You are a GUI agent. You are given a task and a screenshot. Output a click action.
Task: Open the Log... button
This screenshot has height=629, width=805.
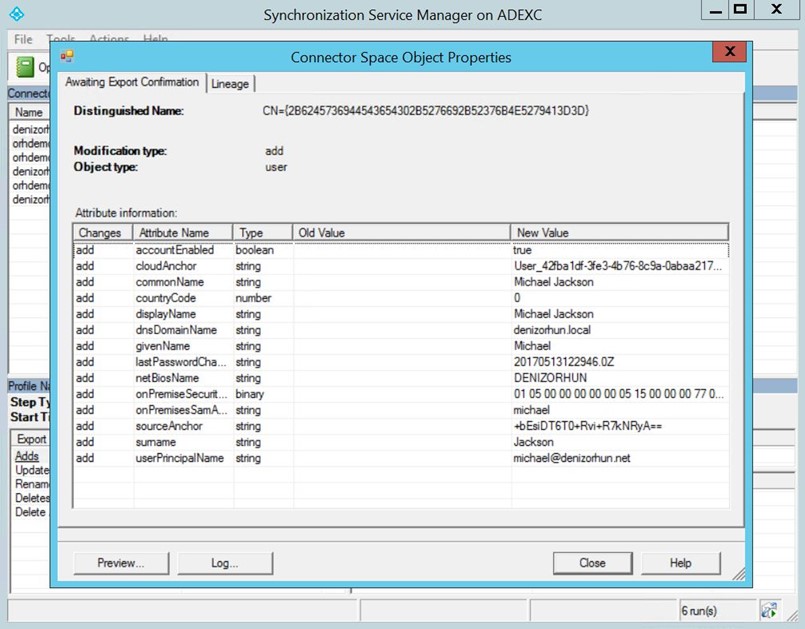225,563
